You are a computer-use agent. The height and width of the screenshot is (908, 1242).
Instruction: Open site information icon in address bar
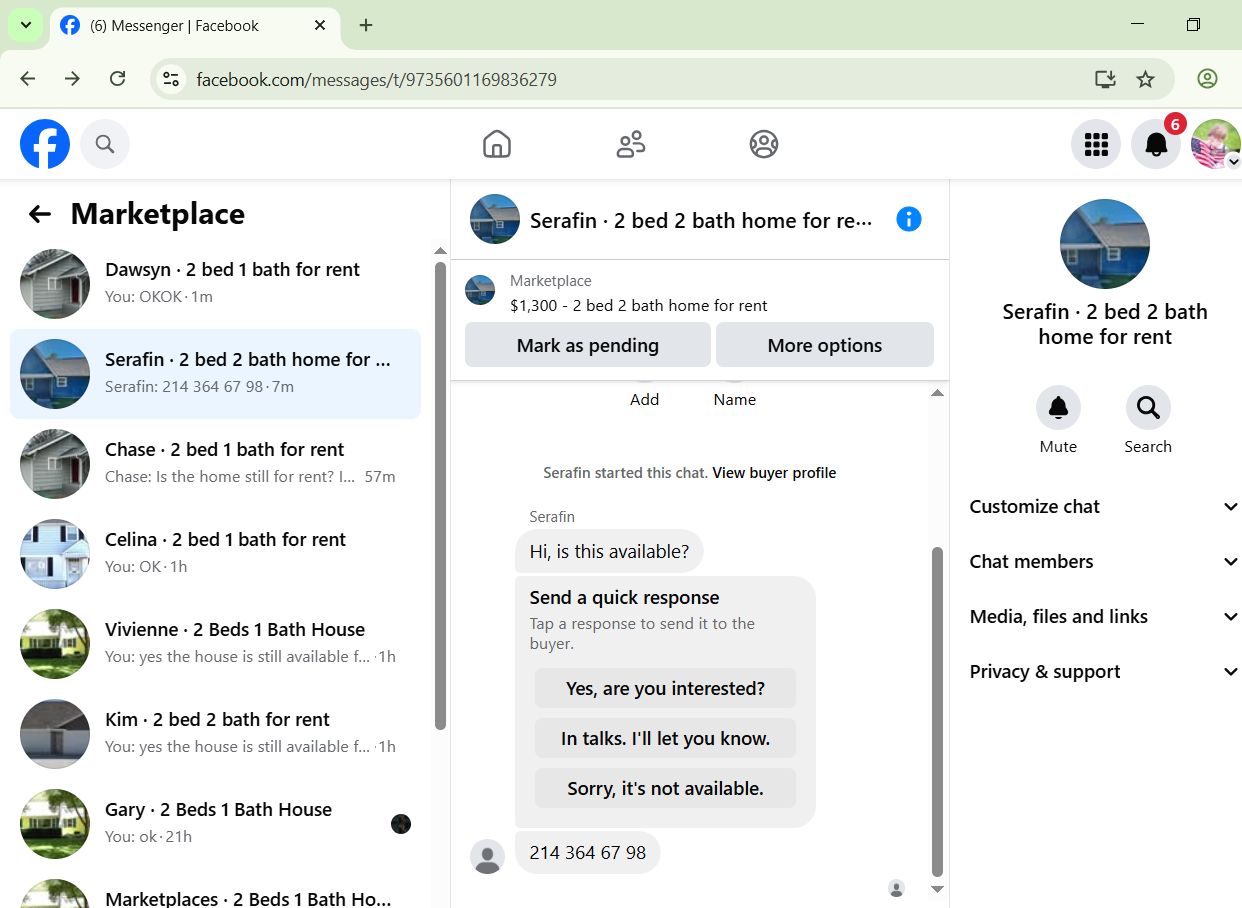[x=171, y=79]
